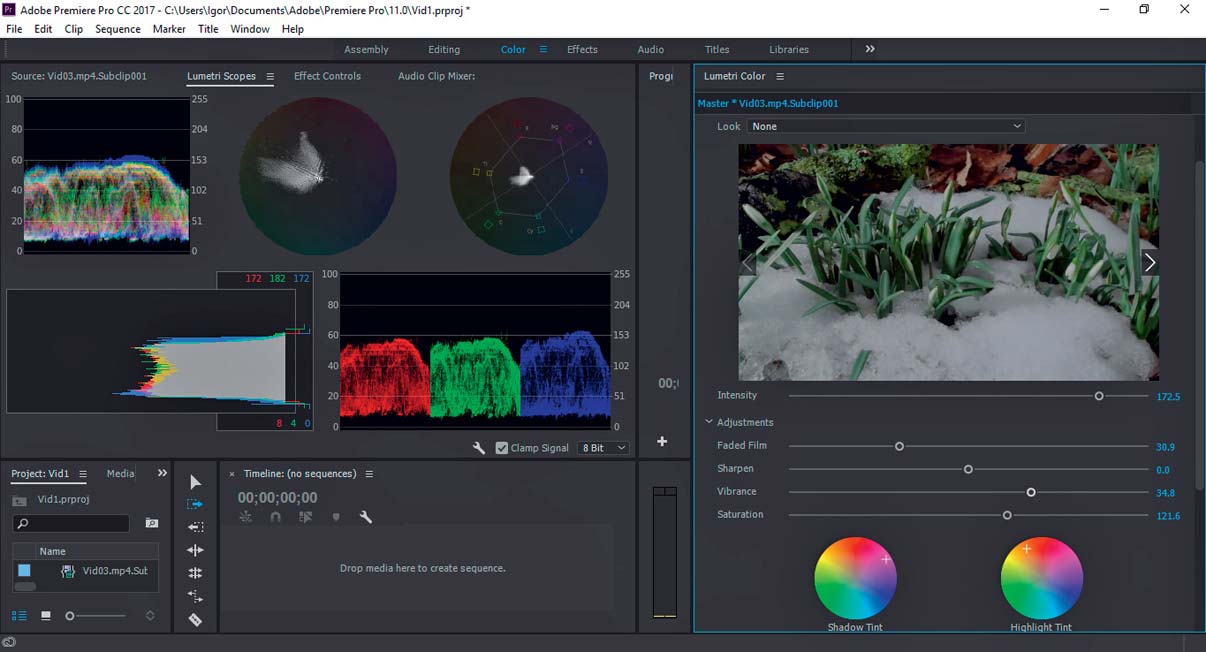Select the Razor tool
1206x652 pixels.
tap(195, 619)
